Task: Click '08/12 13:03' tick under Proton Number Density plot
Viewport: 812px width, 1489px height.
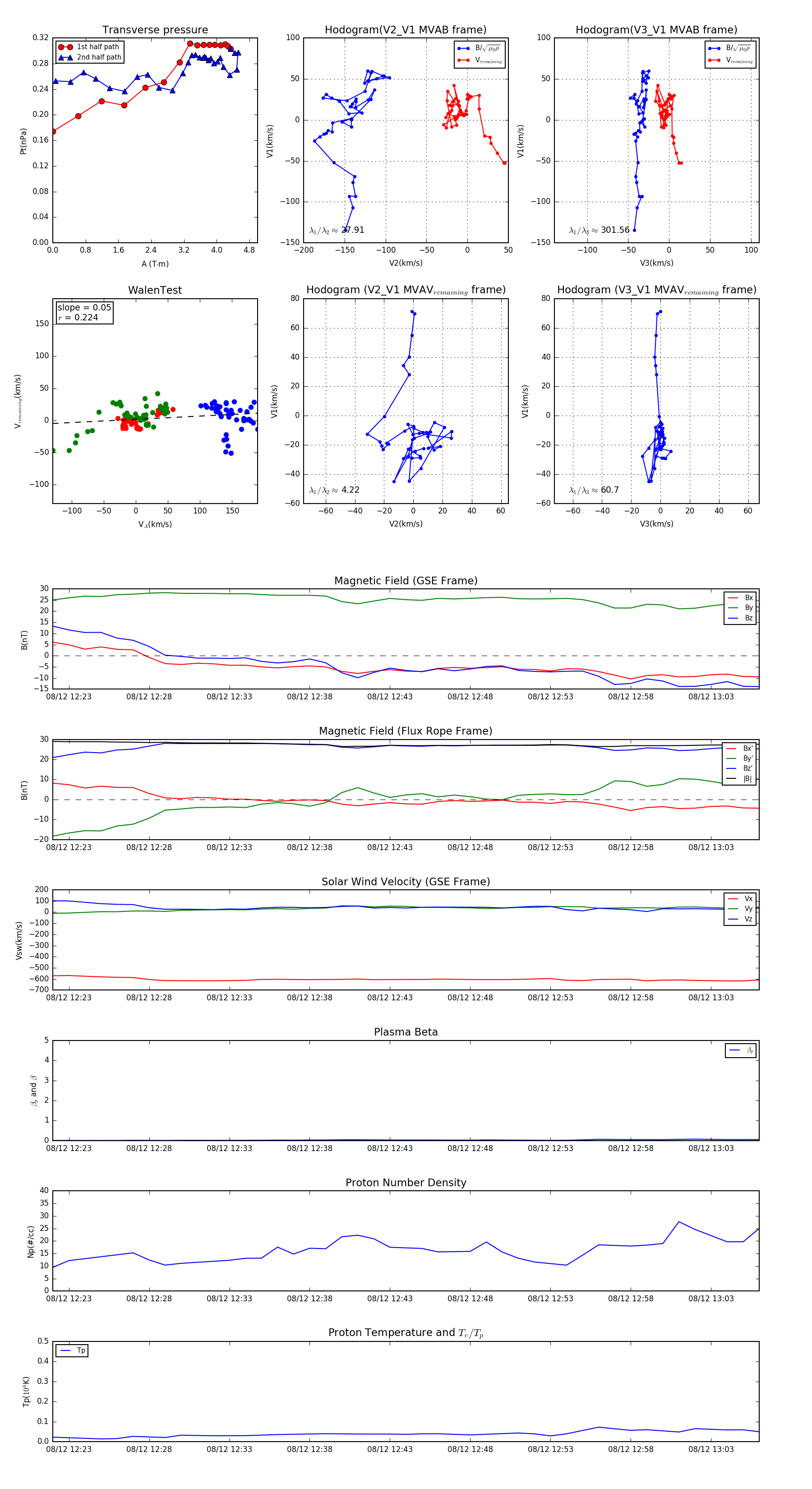Action: pos(711,1299)
